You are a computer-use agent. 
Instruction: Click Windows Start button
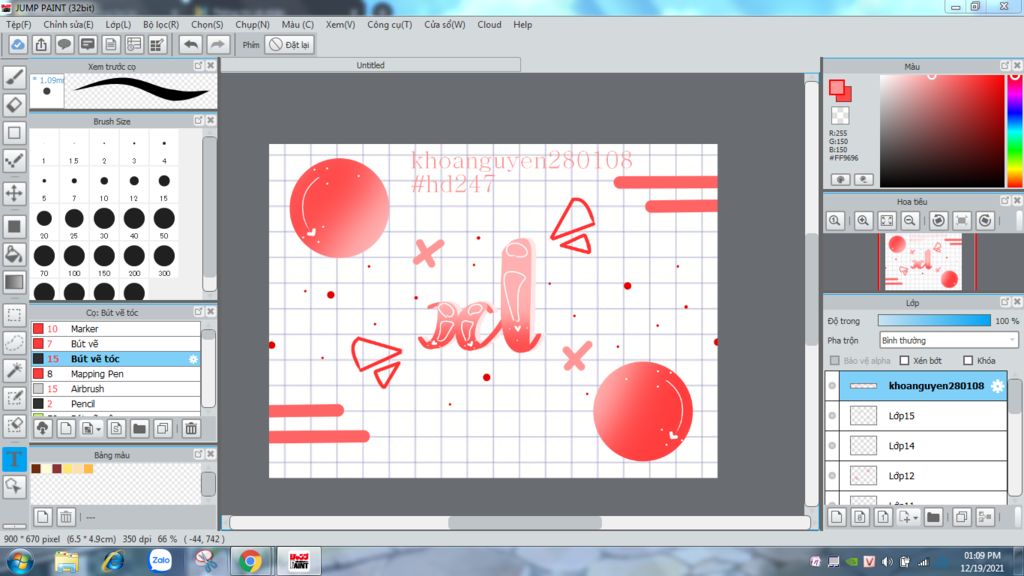point(20,562)
